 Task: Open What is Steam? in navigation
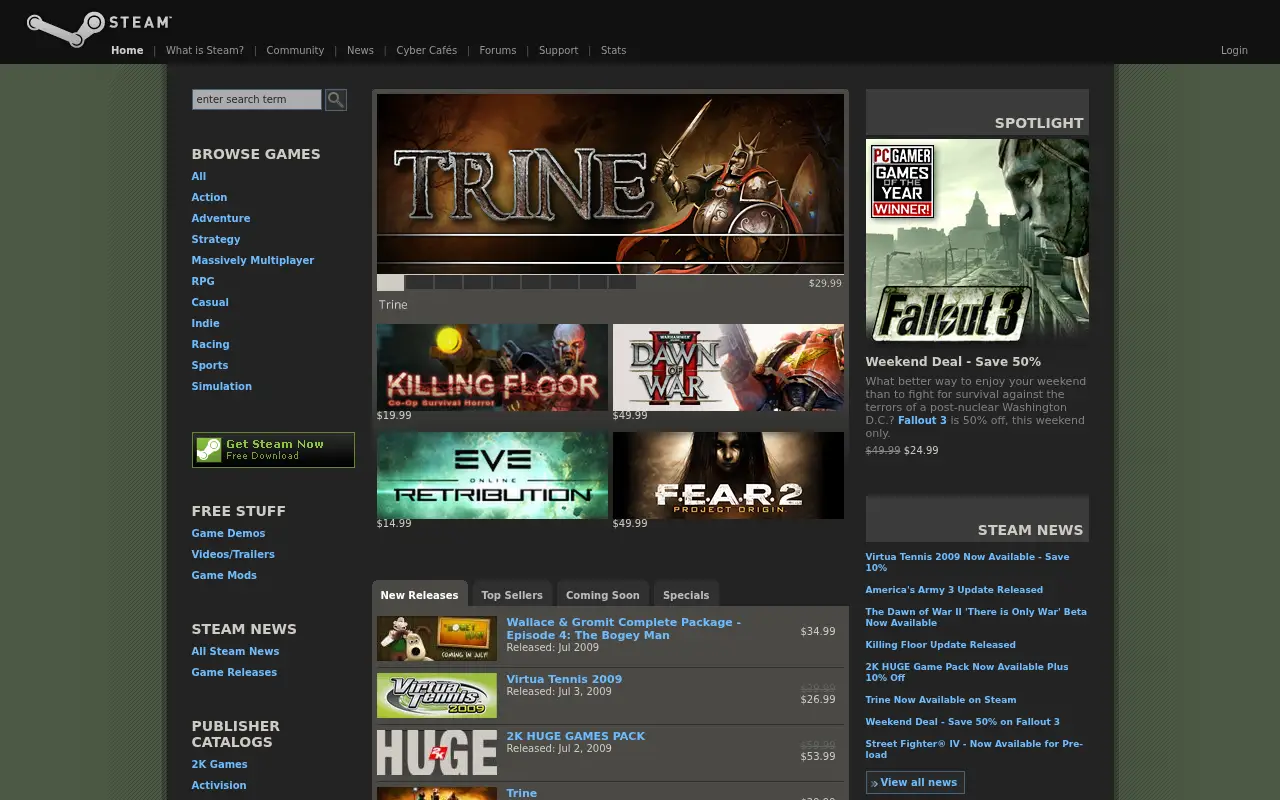pyautogui.click(x=205, y=50)
